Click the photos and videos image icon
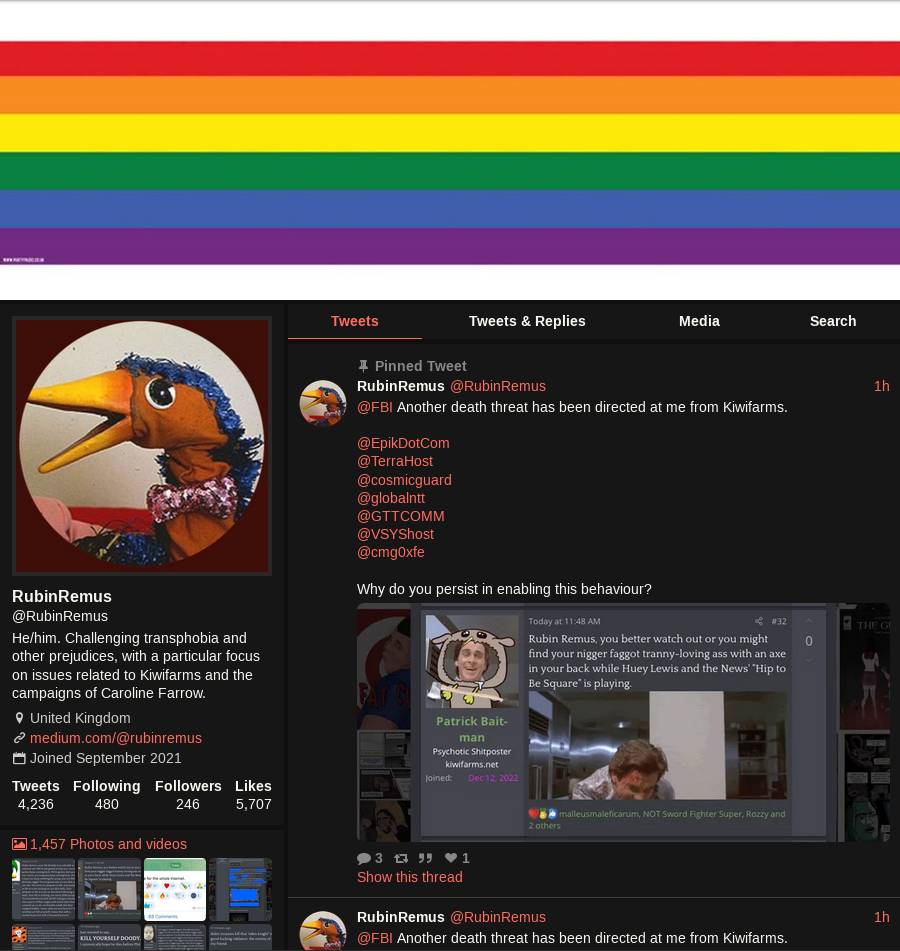This screenshot has width=900, height=951. tap(19, 844)
